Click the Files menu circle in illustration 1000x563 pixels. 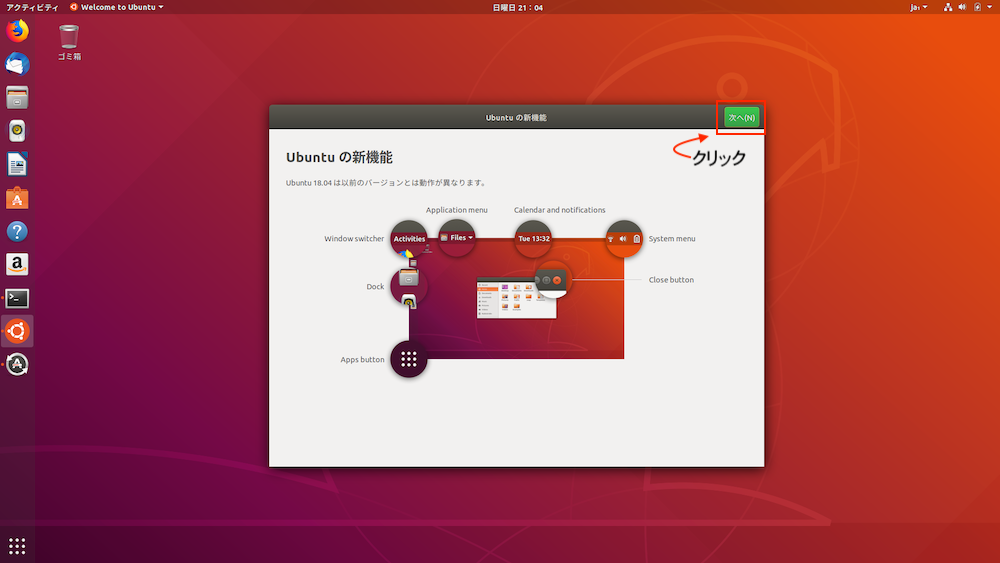pyautogui.click(x=457, y=238)
